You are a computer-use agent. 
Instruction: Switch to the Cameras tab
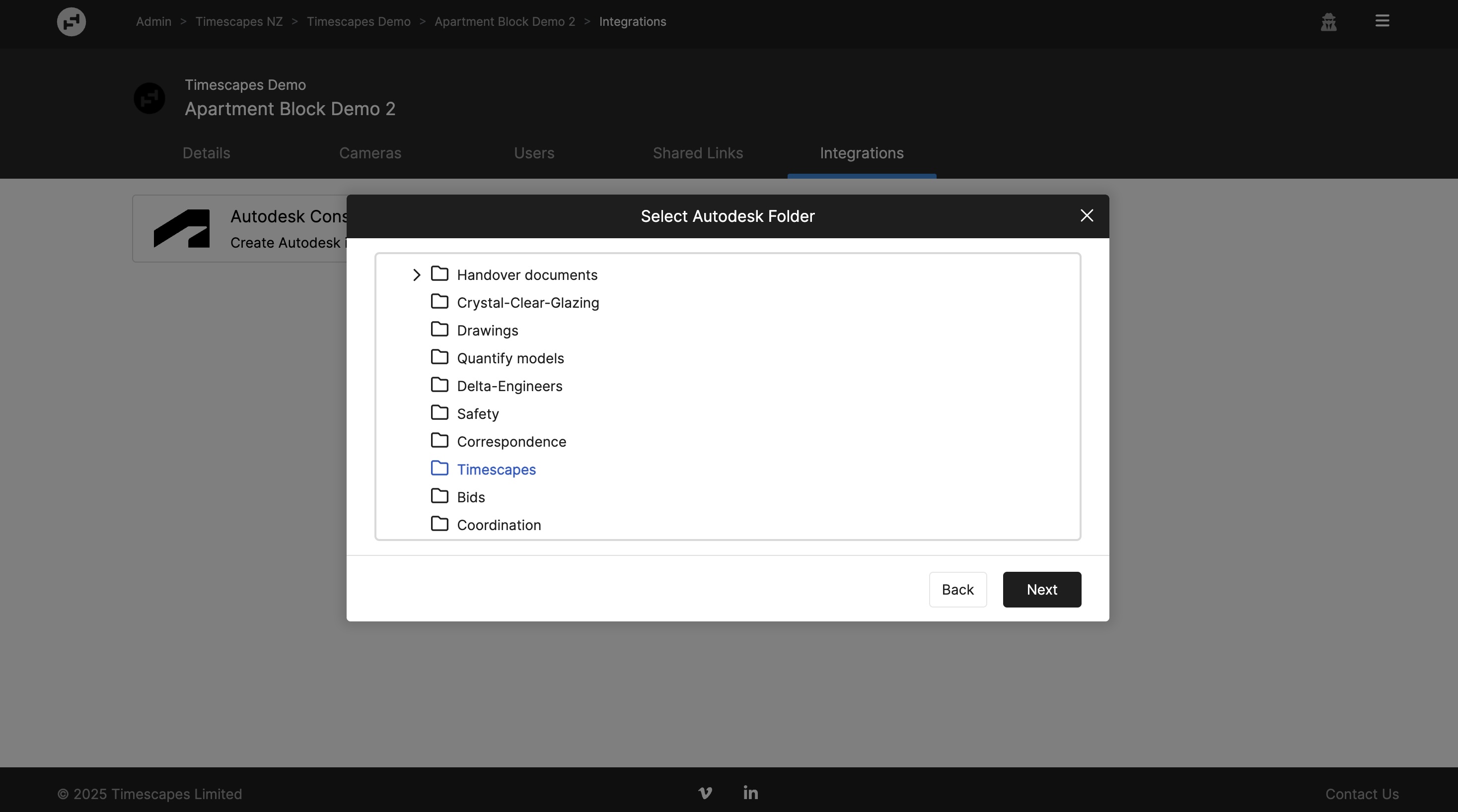pos(369,153)
